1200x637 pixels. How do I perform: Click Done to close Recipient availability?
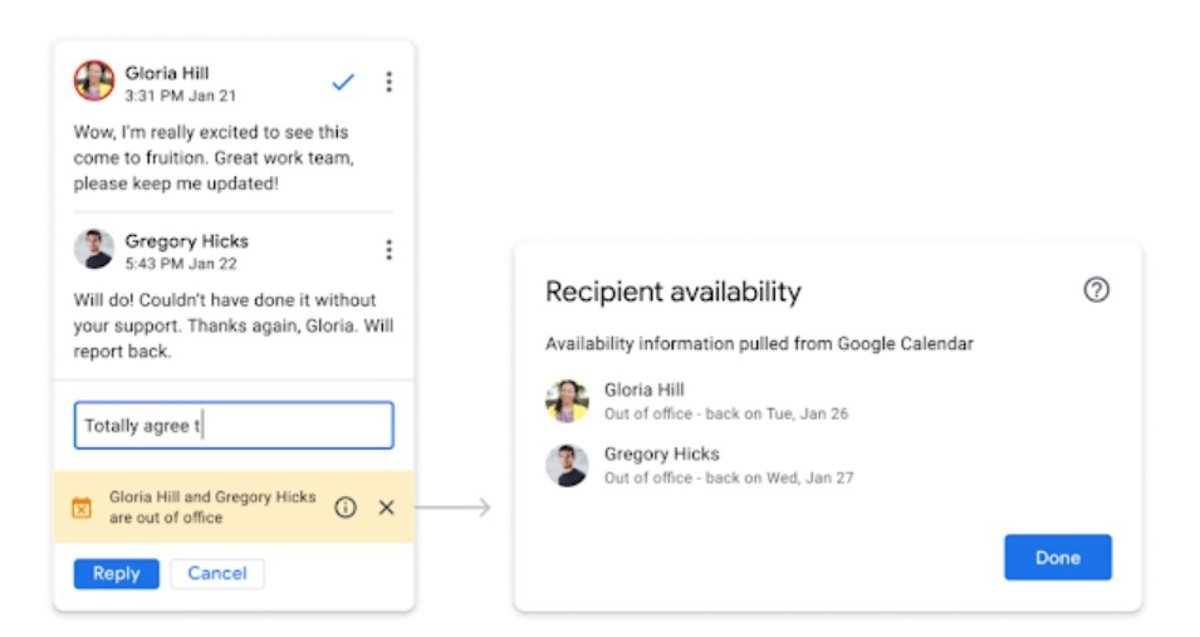1057,558
